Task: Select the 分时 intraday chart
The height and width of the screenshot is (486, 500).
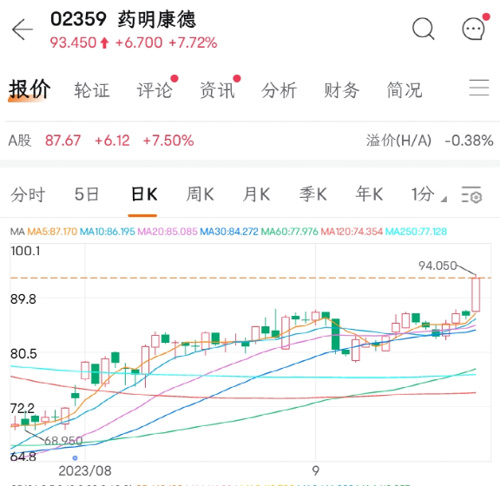Action: (28, 194)
